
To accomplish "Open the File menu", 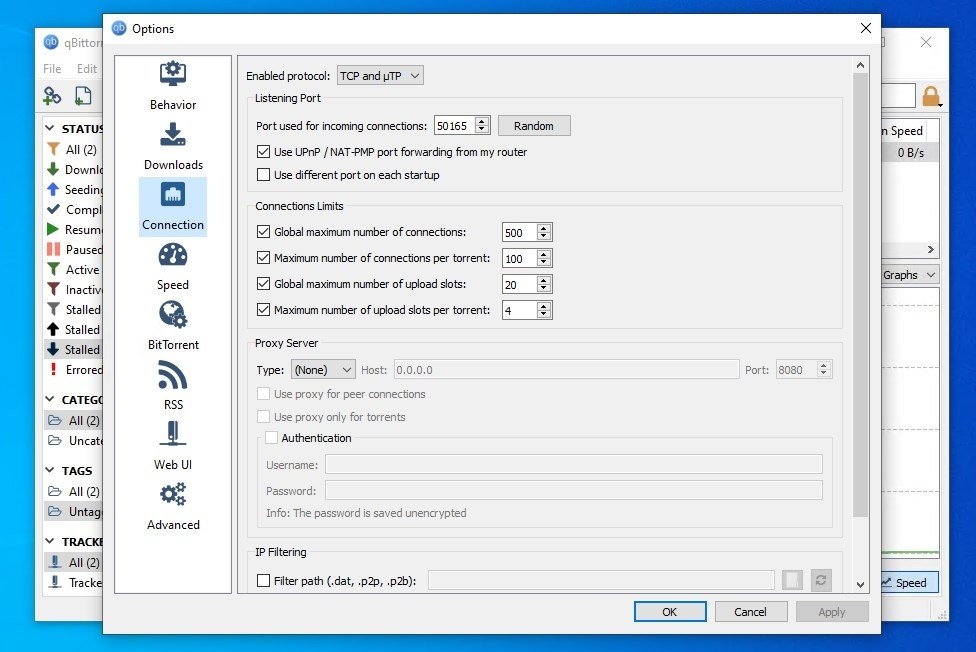I will click(x=52, y=69).
